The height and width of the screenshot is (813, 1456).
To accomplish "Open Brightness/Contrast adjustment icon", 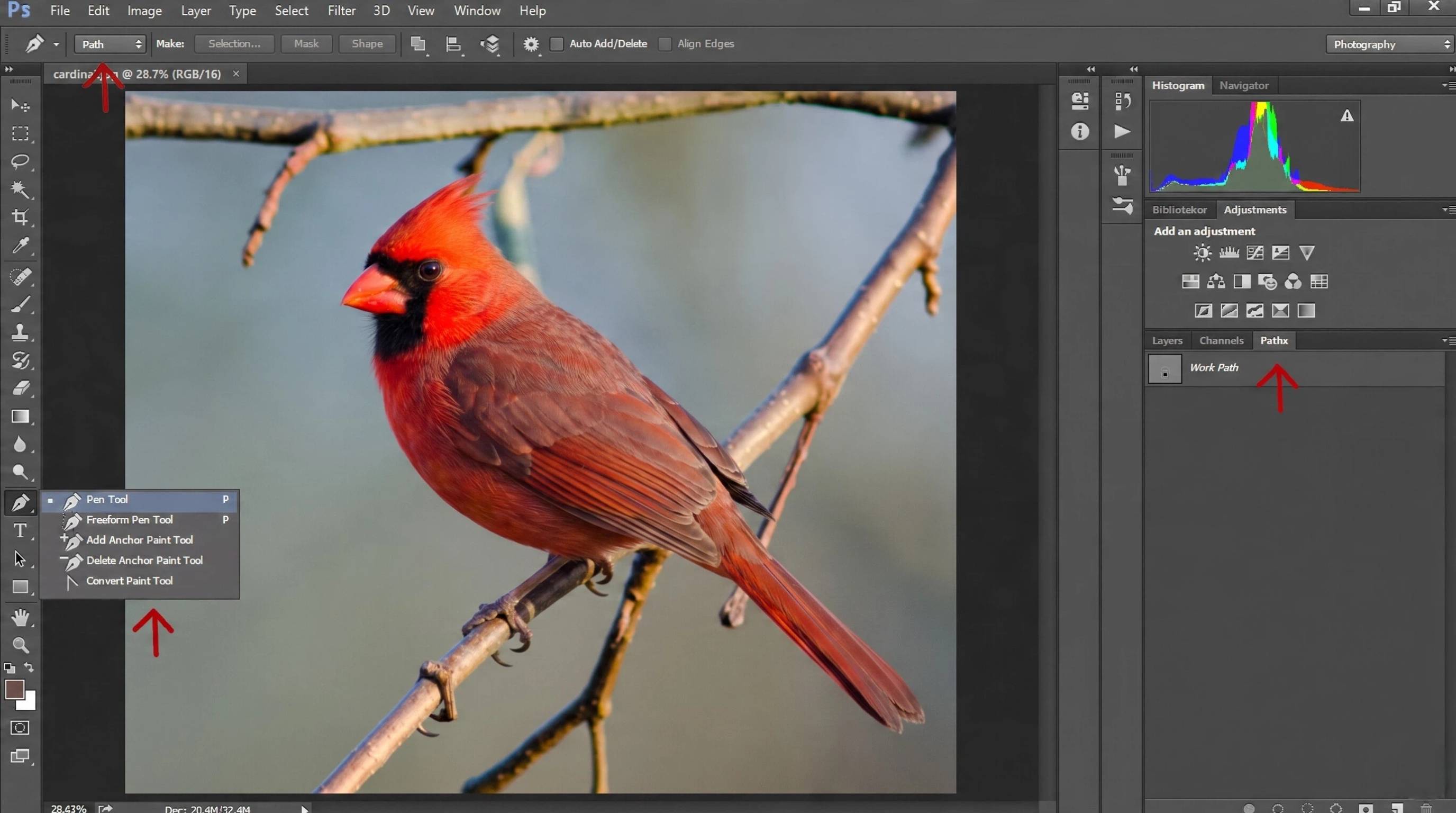I will pos(1202,252).
